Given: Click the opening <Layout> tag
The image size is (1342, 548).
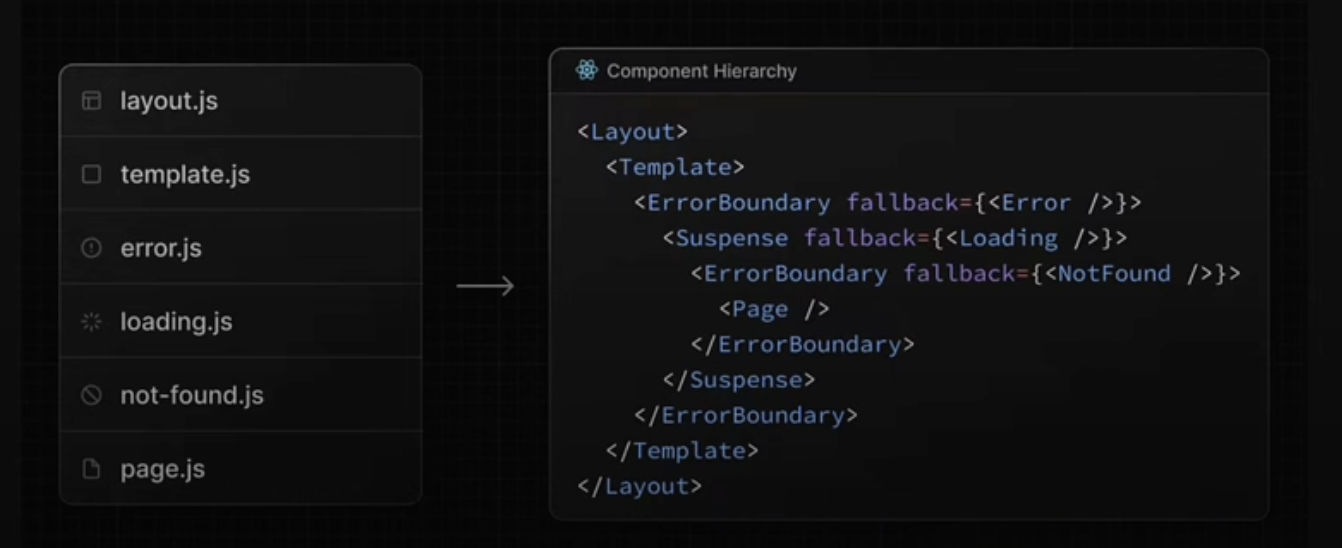Looking at the screenshot, I should tap(632, 132).
